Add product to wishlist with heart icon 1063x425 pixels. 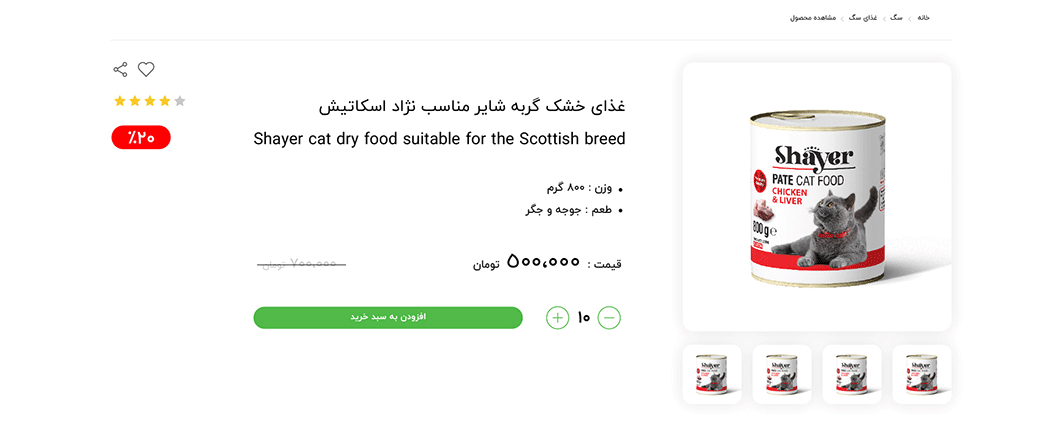[146, 70]
